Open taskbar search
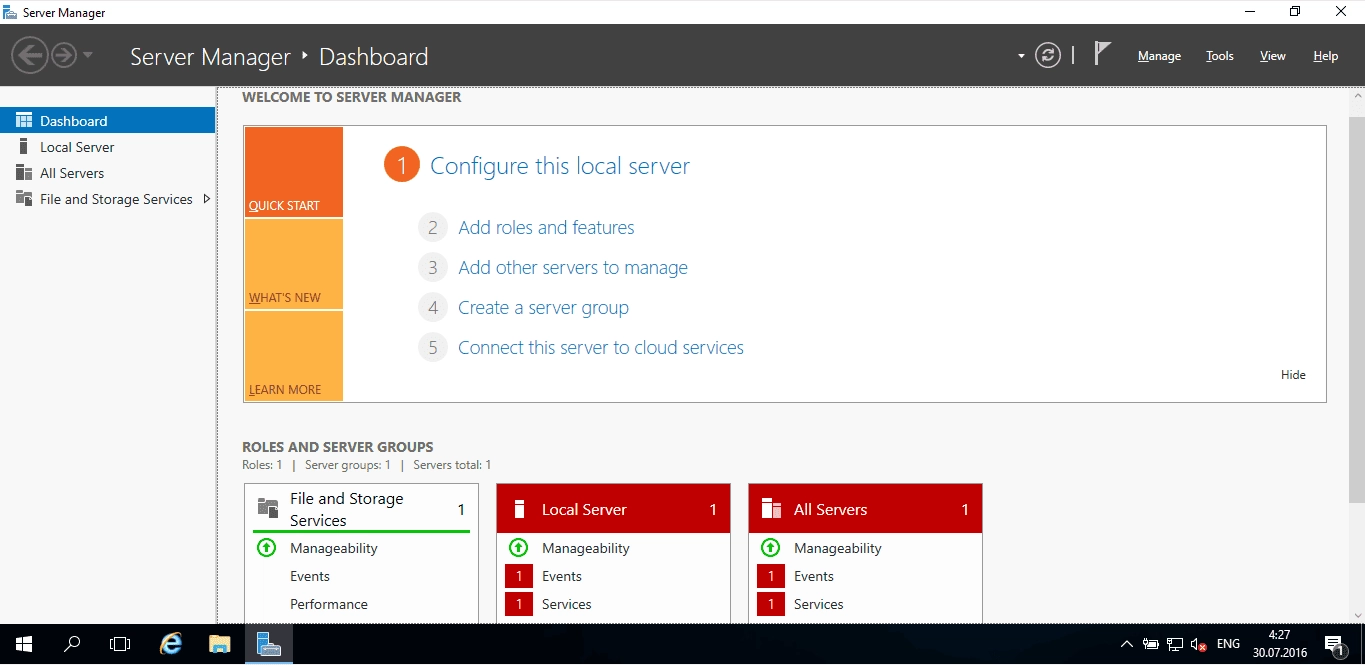1365x665 pixels. point(72,644)
